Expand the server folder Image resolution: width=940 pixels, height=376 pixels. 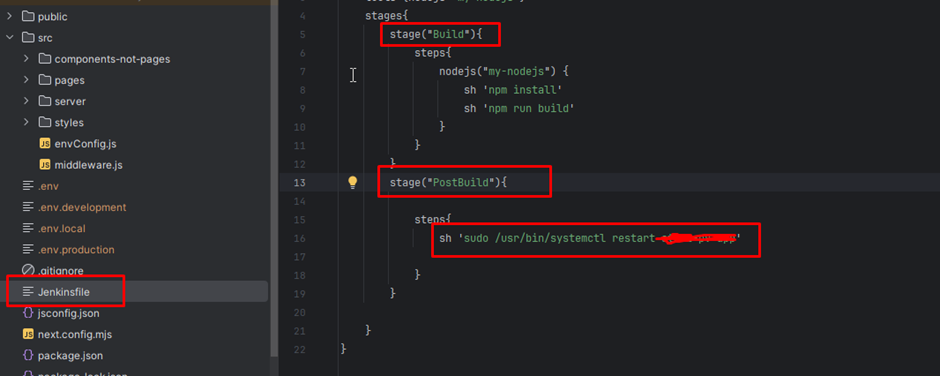pyautogui.click(x=26, y=101)
